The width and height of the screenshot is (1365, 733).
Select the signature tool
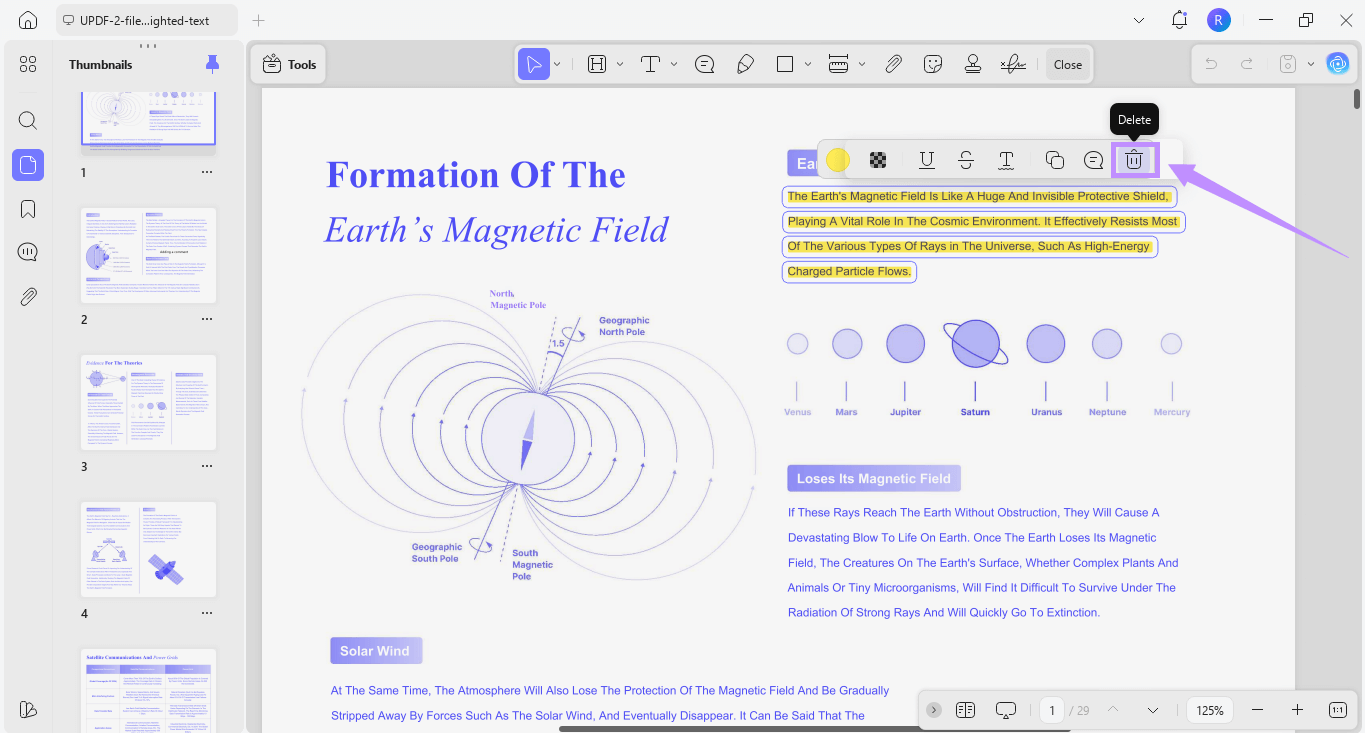tap(1013, 64)
